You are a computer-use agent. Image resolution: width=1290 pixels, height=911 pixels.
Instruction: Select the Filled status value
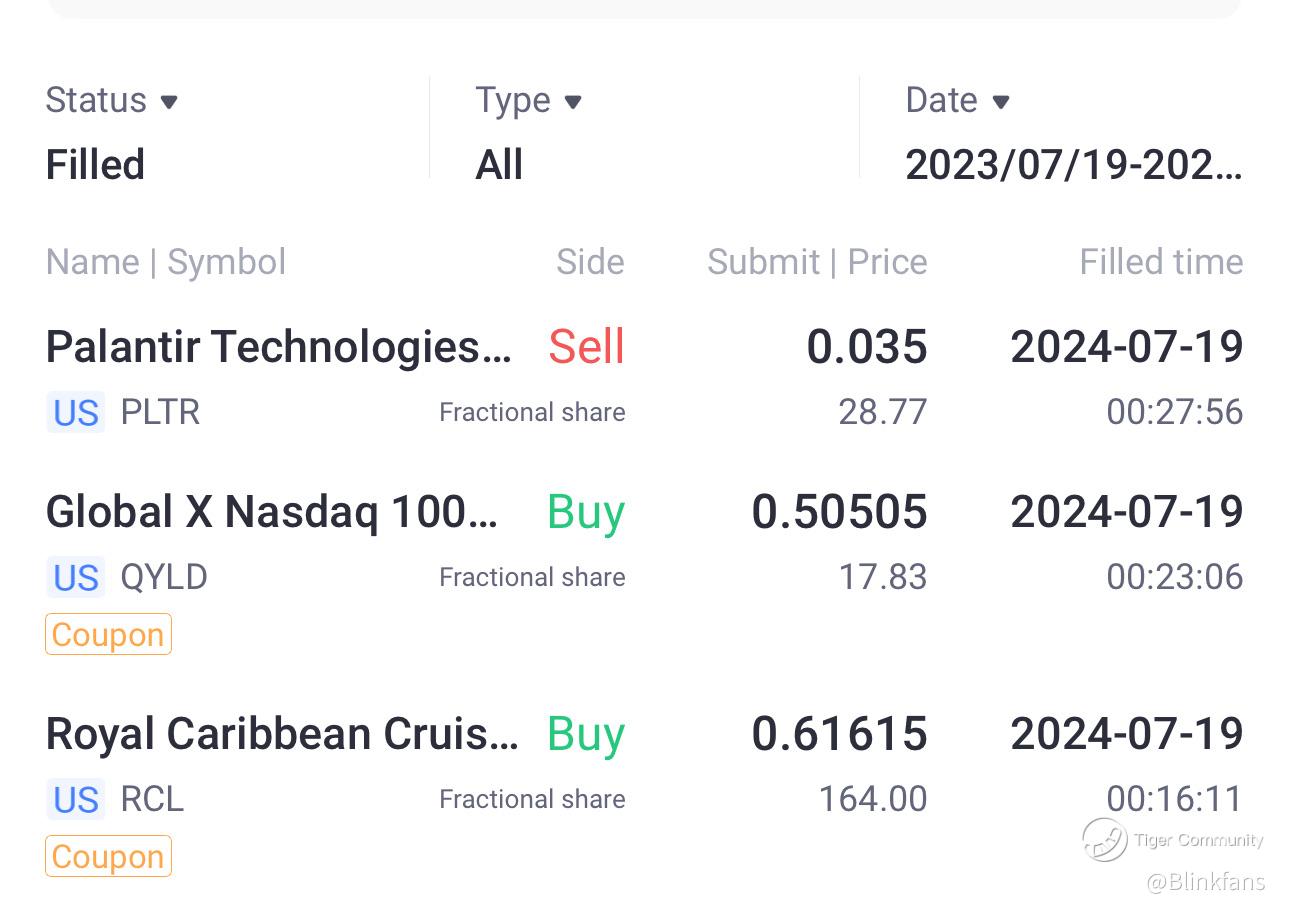point(95,165)
